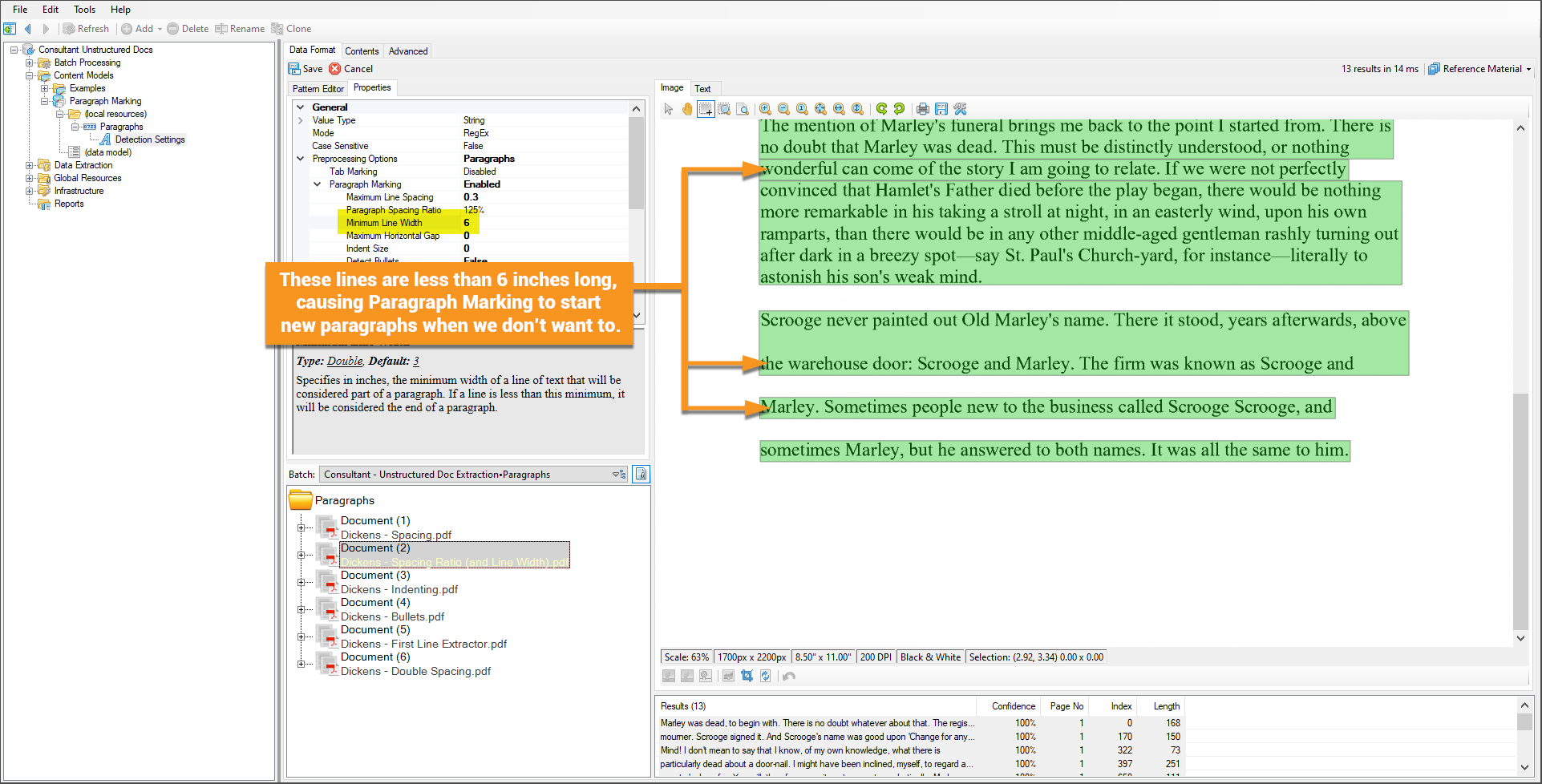Expand Document (3) in batch tree
This screenshot has width=1542, height=784.
coord(301,582)
